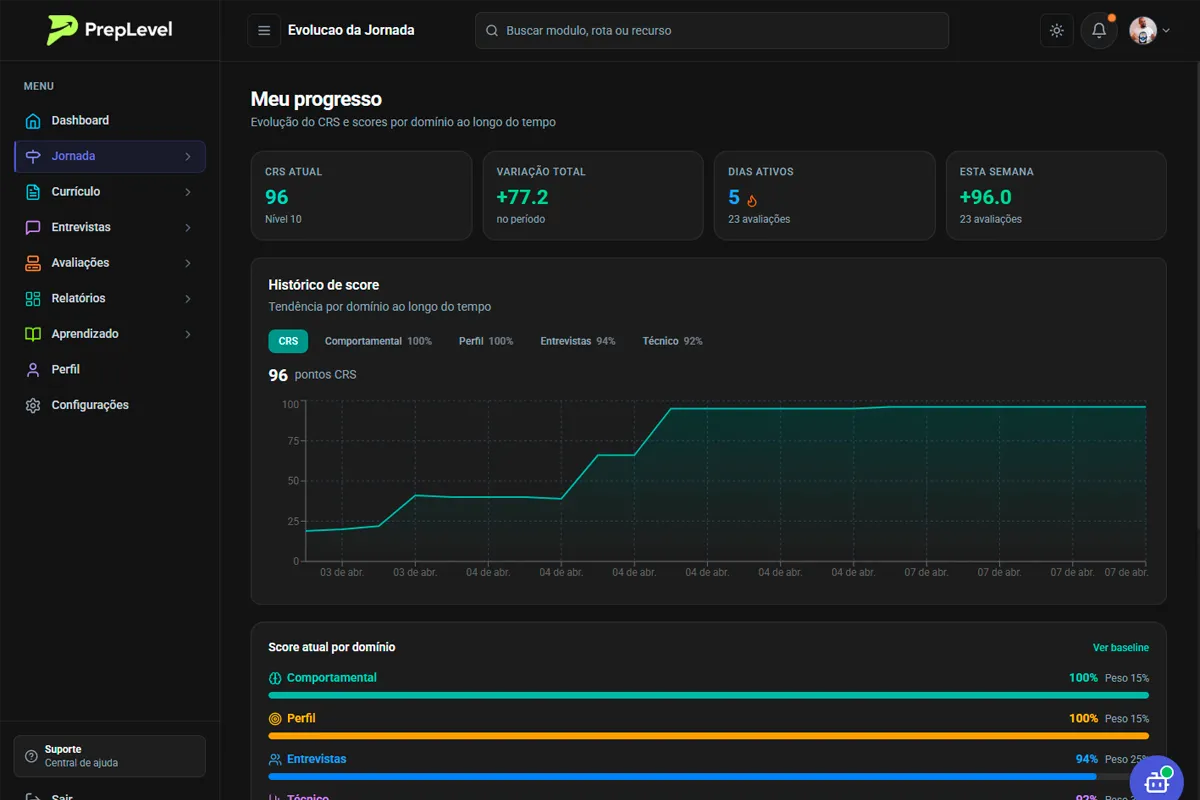1200x800 pixels.
Task: Click the Entrevistas chat bubble icon
Action: pyautogui.click(x=33, y=228)
